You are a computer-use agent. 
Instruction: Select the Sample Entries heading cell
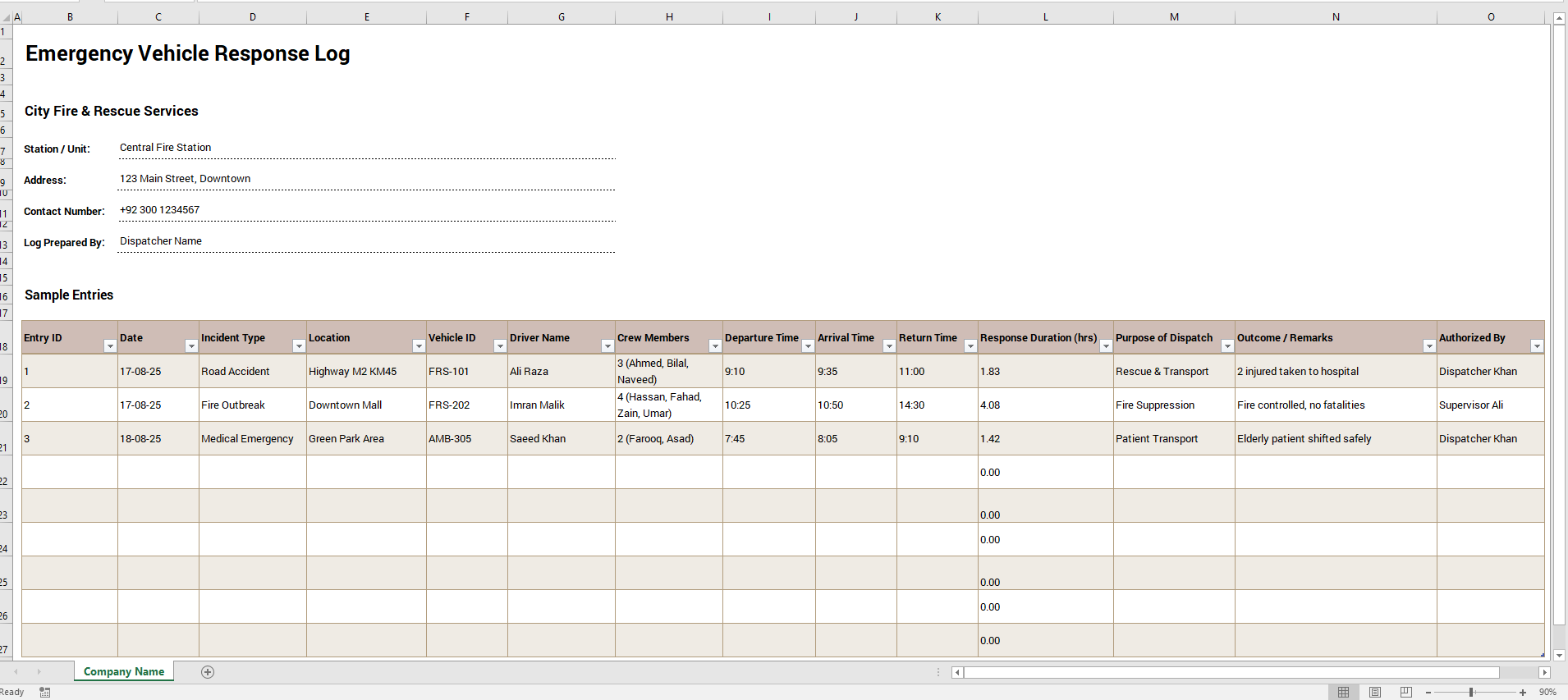[69, 295]
